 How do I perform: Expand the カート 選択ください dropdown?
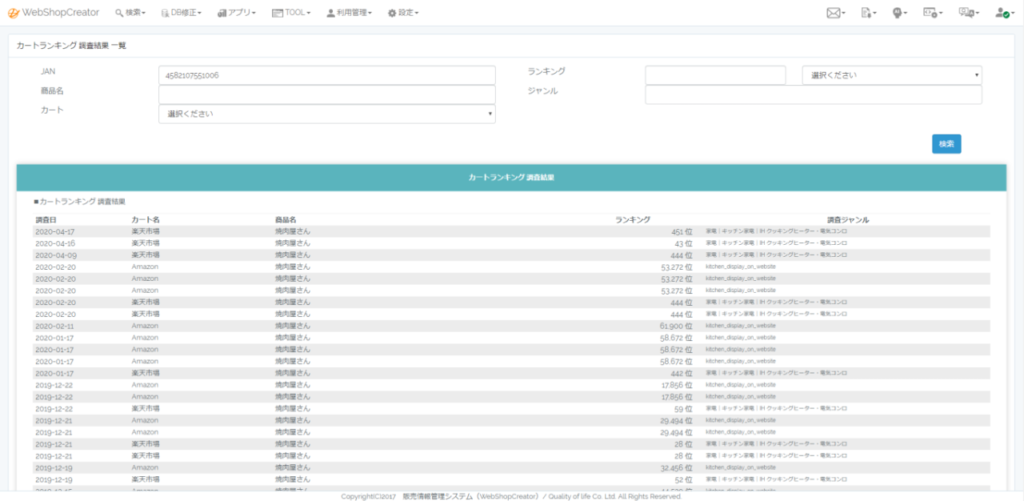pyautogui.click(x=327, y=114)
